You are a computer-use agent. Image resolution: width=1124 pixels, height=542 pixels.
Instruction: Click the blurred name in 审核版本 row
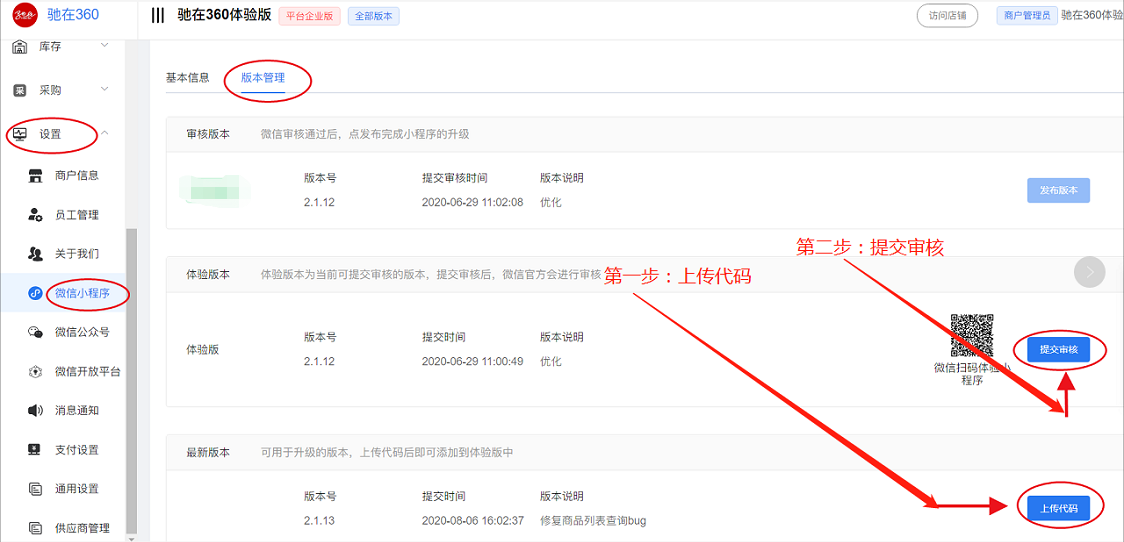215,190
